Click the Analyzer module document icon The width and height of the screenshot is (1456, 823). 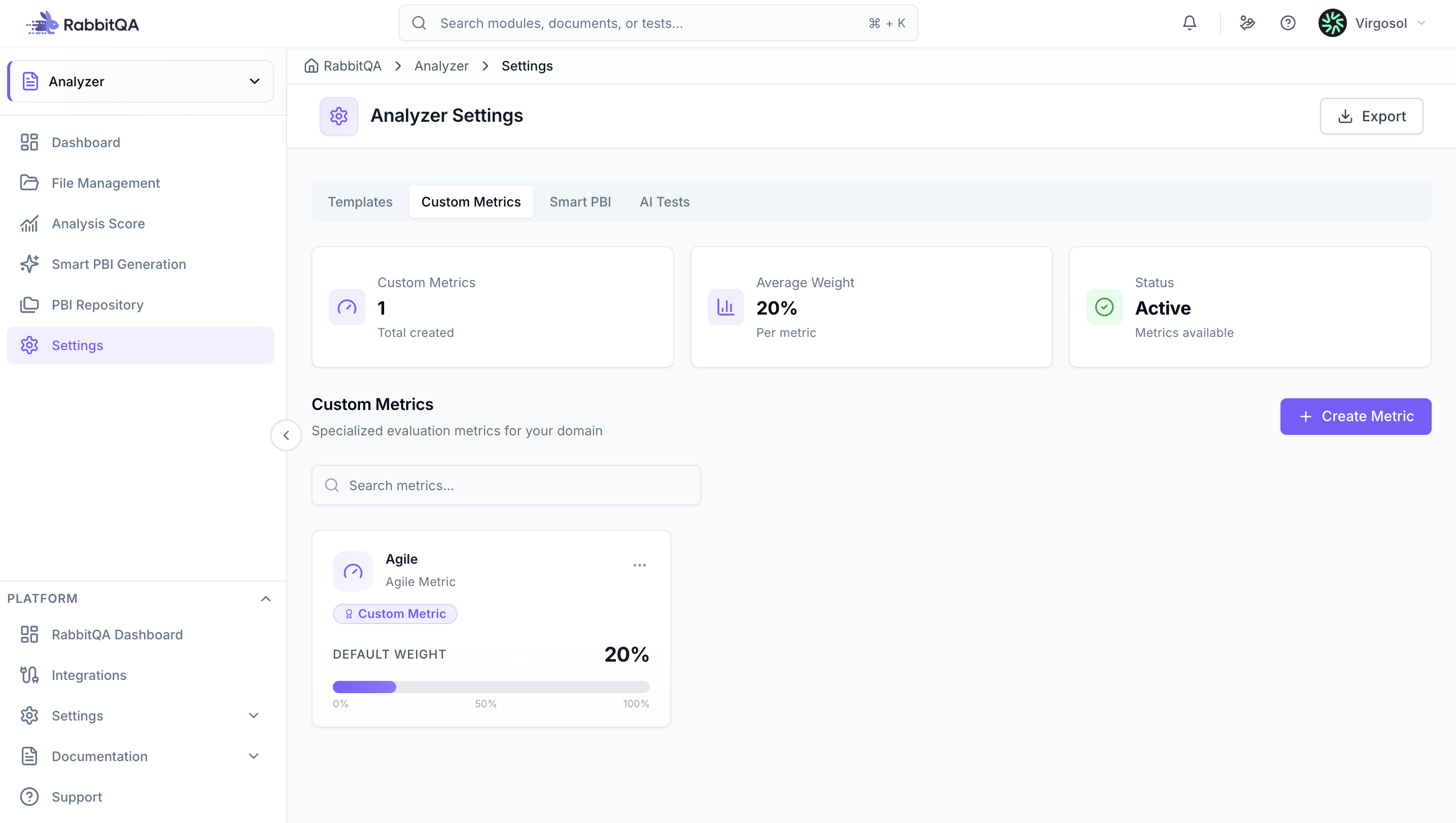coord(30,81)
